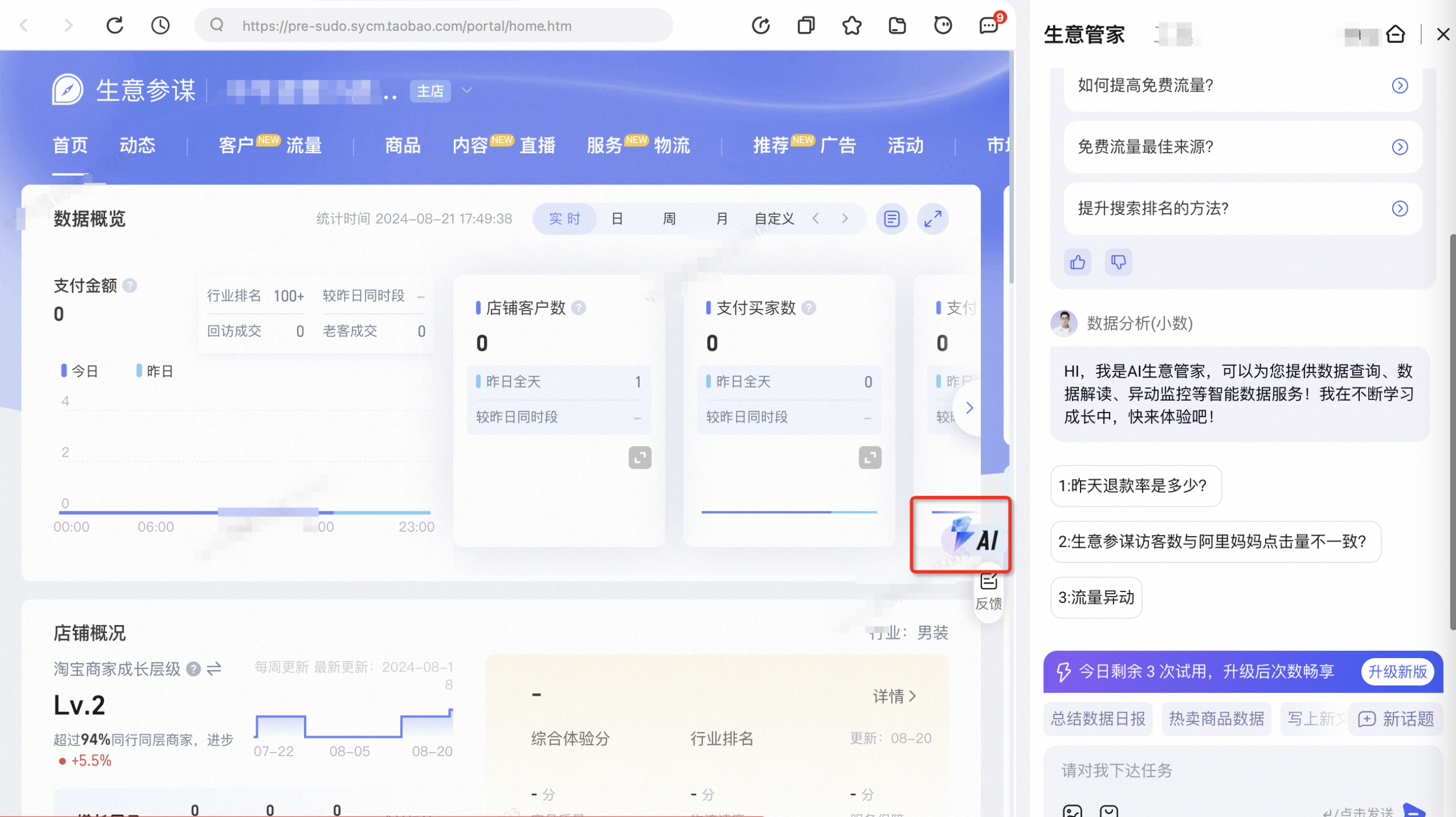The width and height of the screenshot is (1456, 817).
Task: Toggle the 昨日 legend series
Action: [155, 371]
